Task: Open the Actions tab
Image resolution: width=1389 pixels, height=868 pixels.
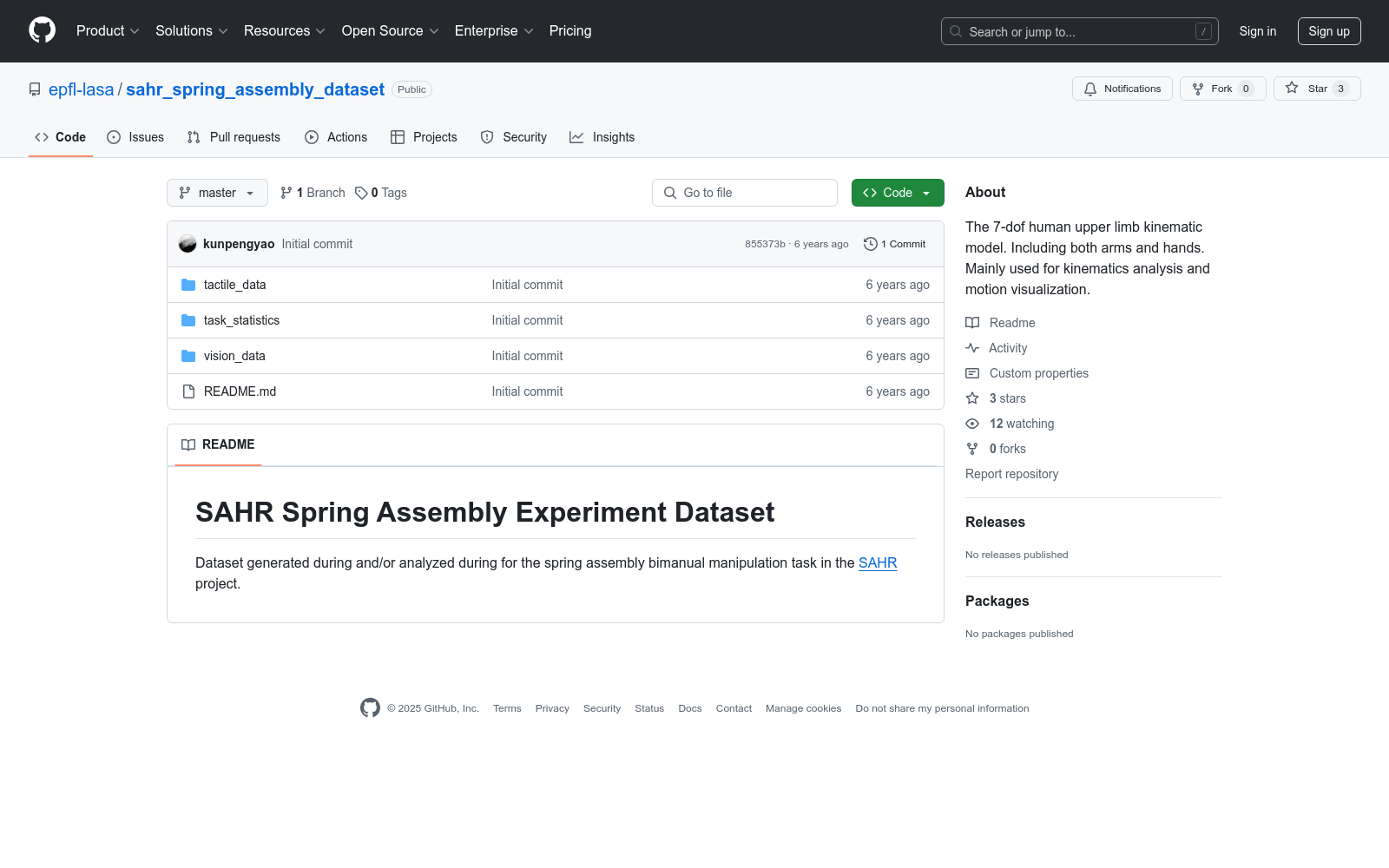Action: (x=336, y=137)
